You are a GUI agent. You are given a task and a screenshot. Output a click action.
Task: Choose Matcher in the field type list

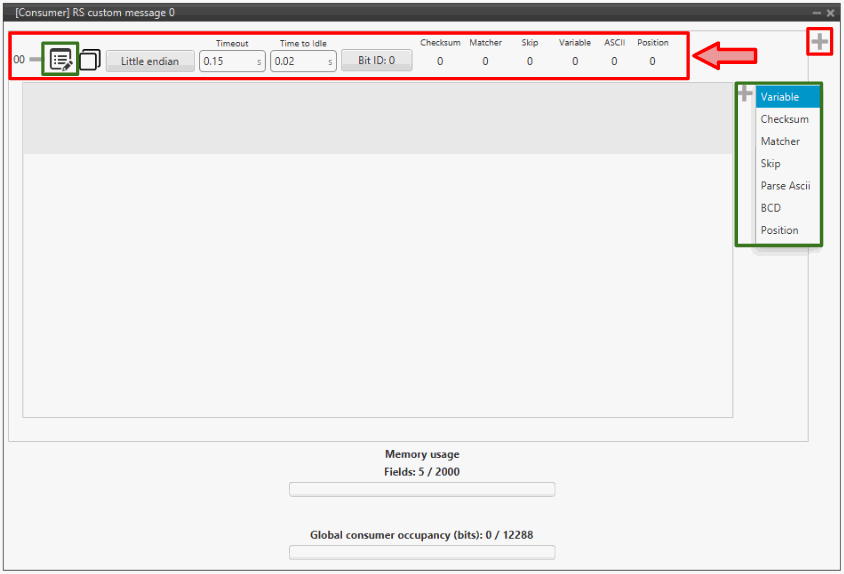pos(780,141)
